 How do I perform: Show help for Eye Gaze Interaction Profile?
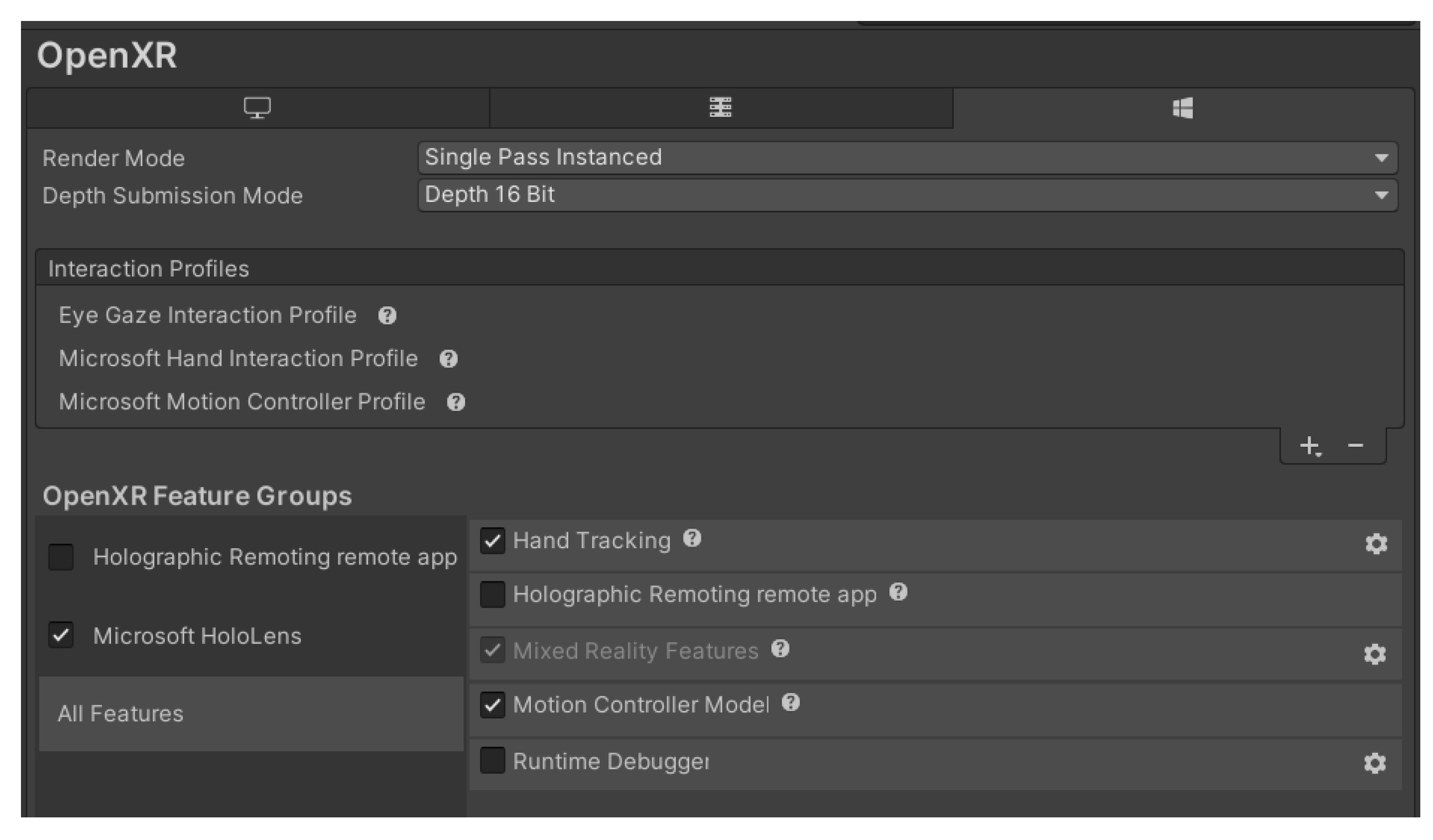click(x=387, y=315)
